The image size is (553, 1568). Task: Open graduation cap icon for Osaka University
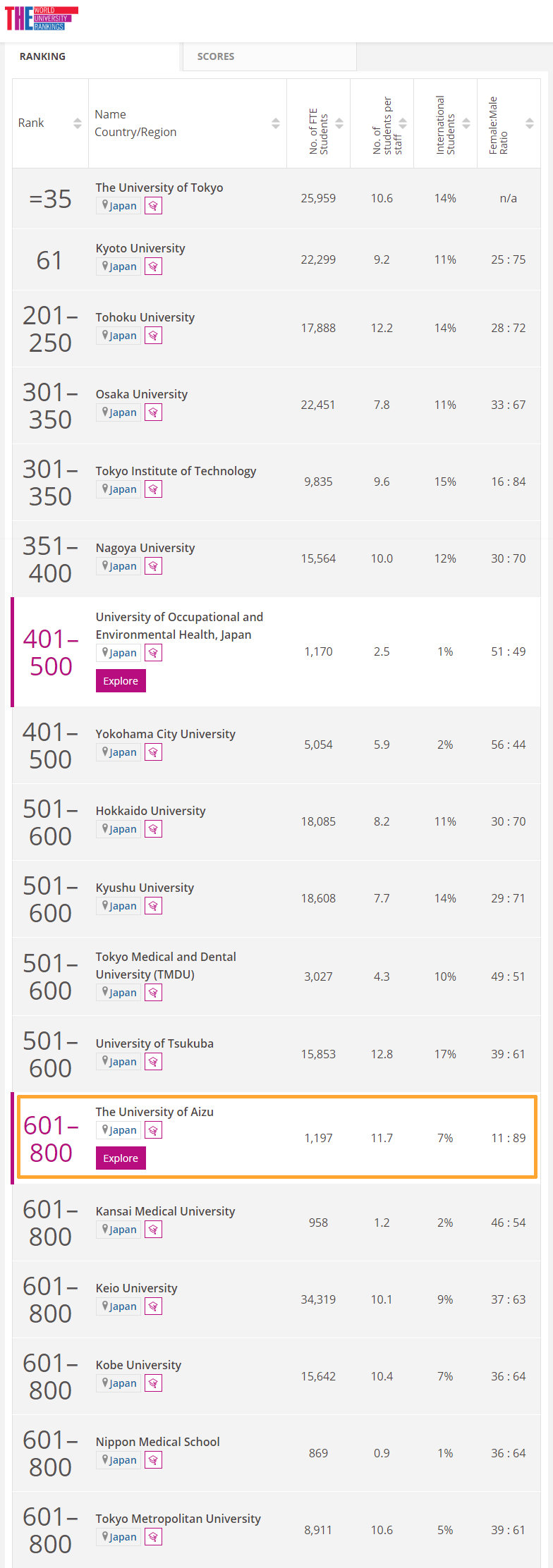153,412
